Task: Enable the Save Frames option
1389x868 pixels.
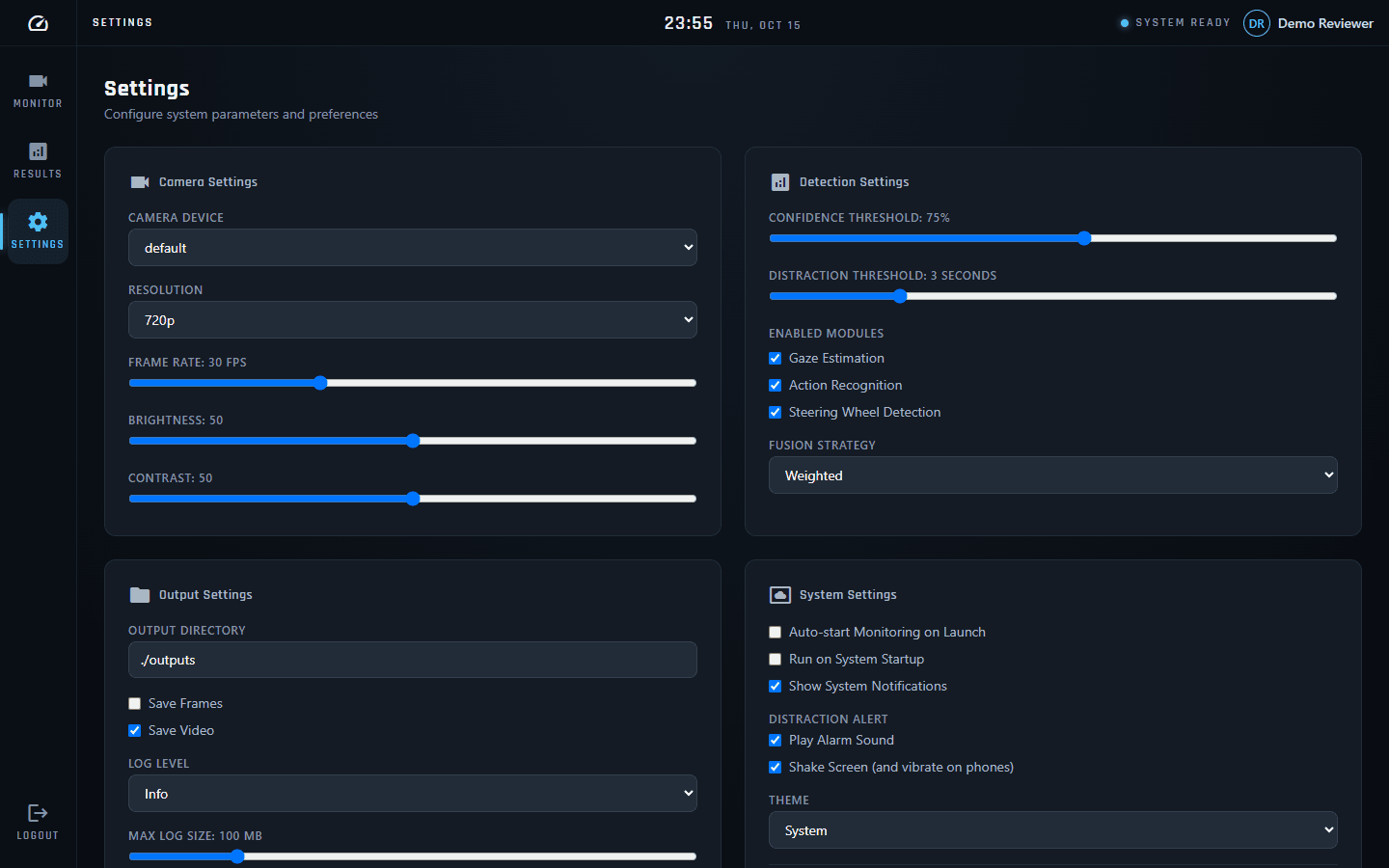Action: tap(135, 704)
